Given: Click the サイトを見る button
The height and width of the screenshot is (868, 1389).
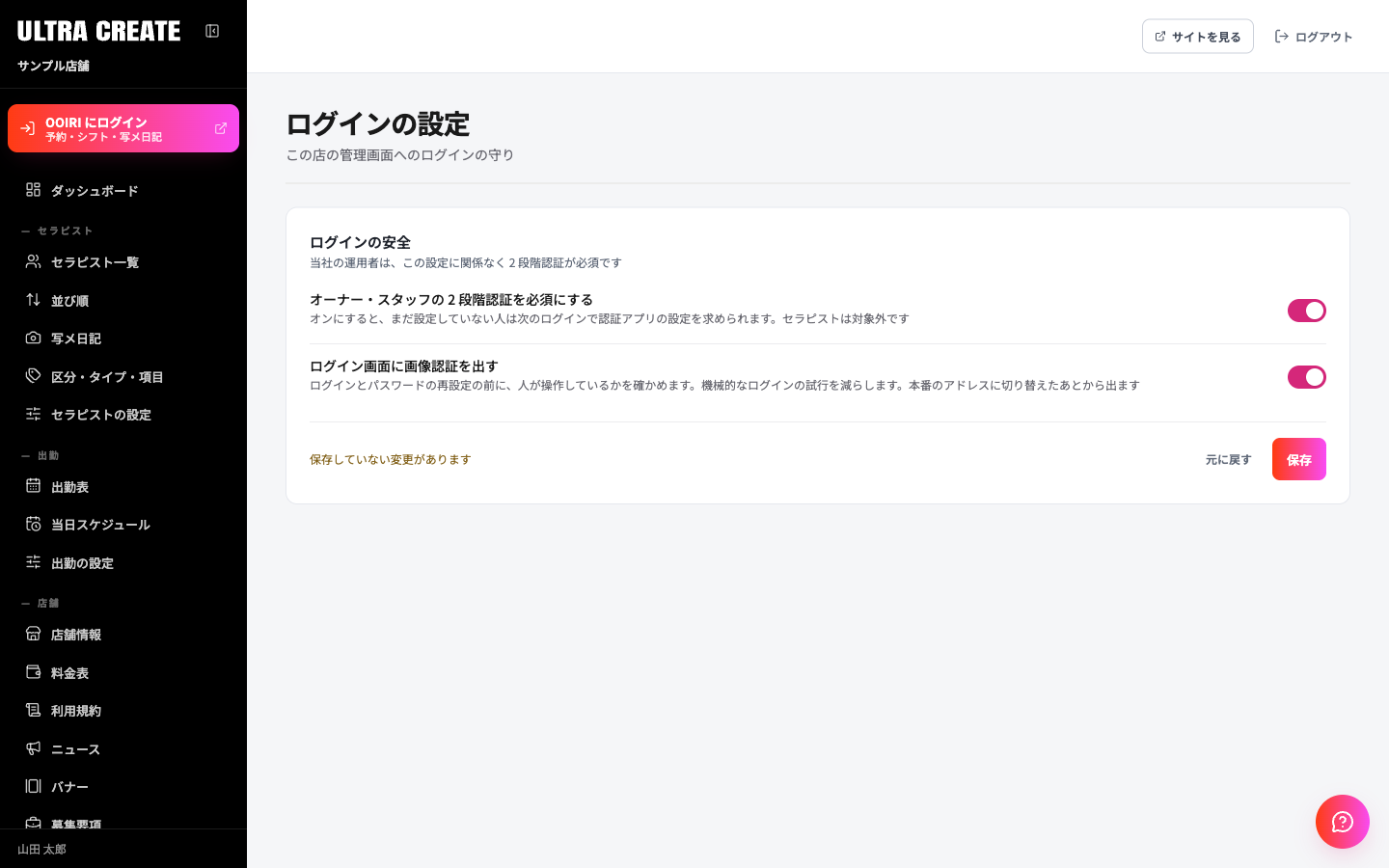Looking at the screenshot, I should click(x=1197, y=37).
